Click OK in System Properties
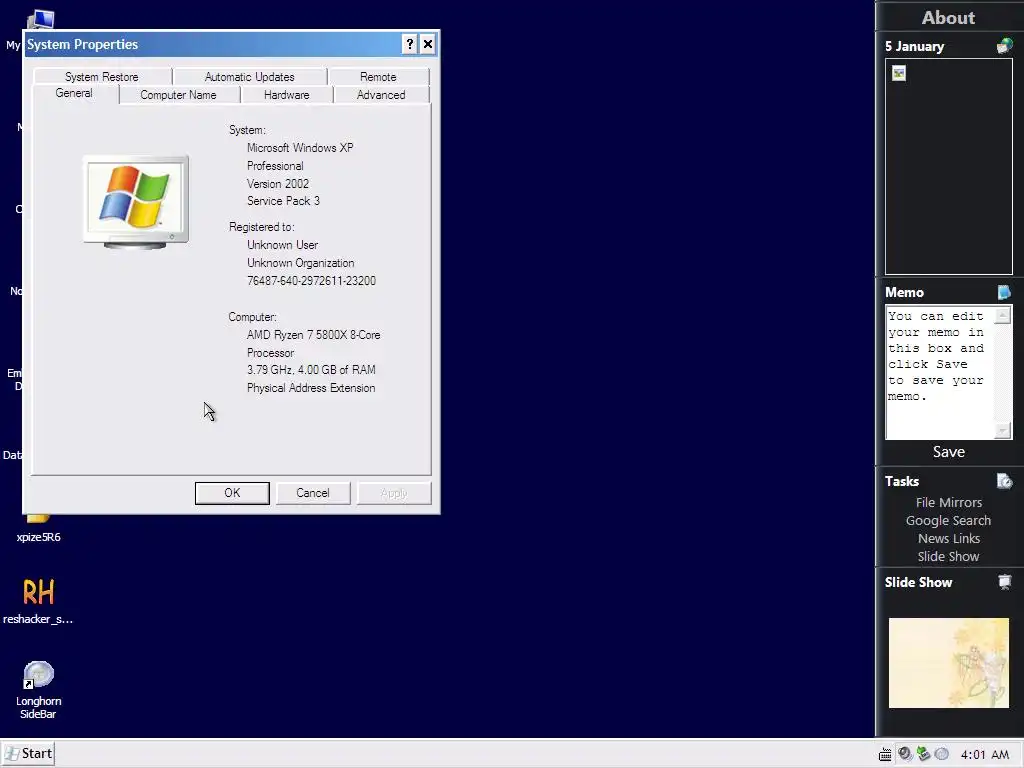The width and height of the screenshot is (1024, 768). click(232, 493)
